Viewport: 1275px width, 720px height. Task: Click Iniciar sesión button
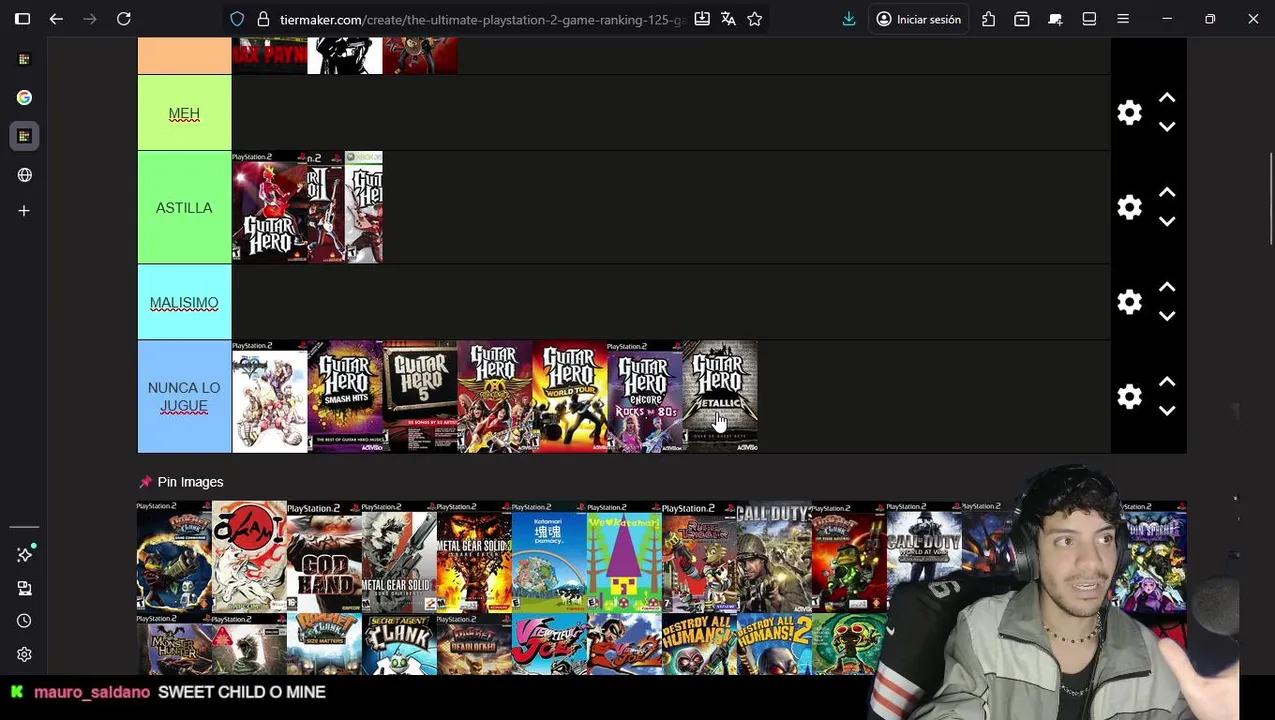tap(918, 19)
